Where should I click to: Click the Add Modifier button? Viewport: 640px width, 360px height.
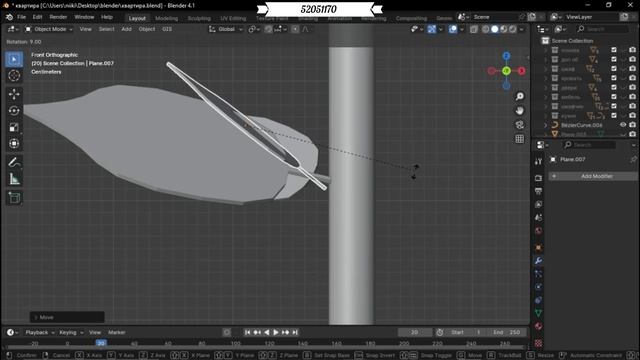click(593, 176)
